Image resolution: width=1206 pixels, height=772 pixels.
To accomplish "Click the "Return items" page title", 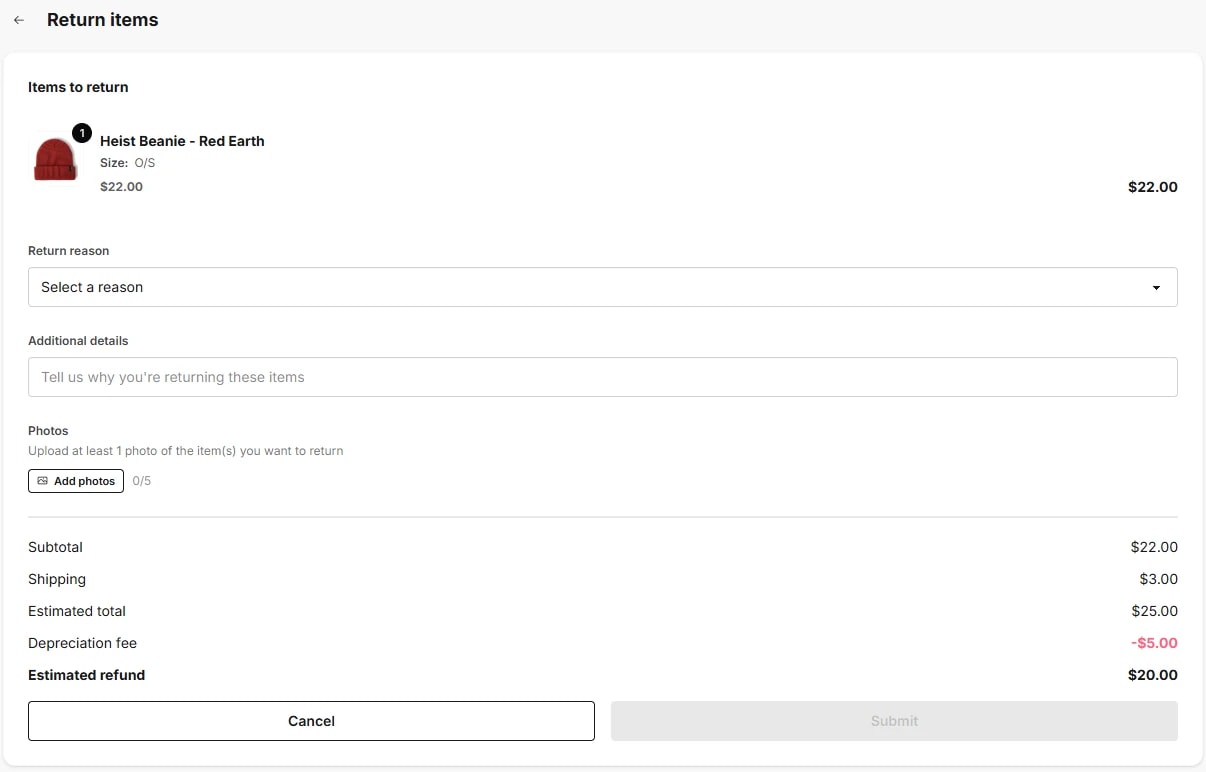I will point(103,20).
